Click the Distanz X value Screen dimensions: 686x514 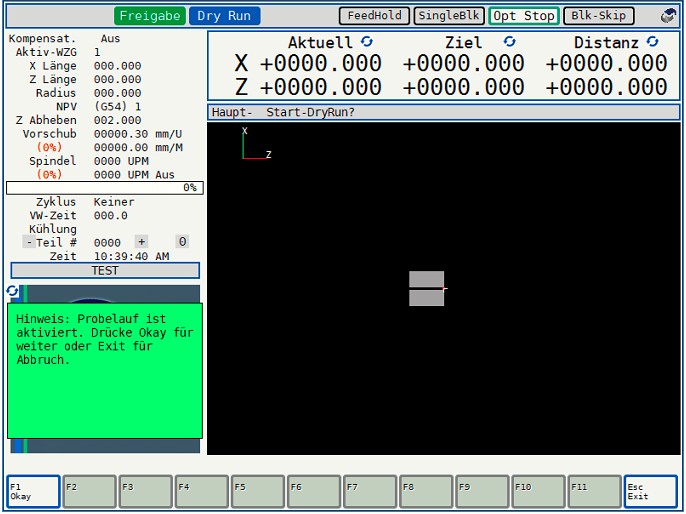606,63
